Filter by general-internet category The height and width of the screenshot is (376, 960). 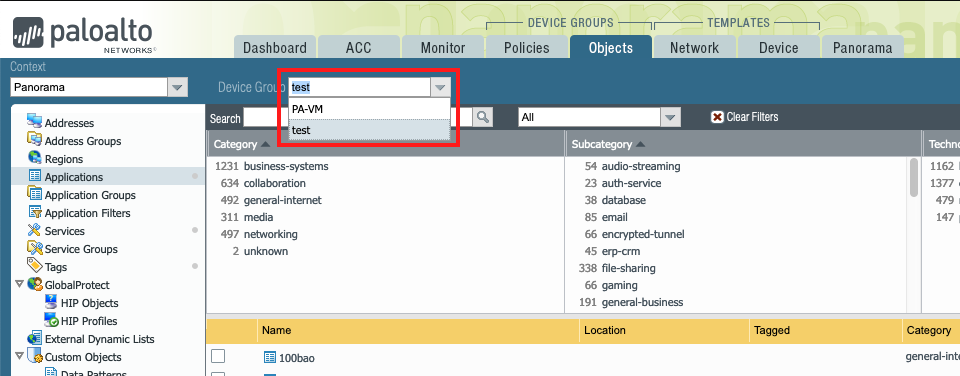click(282, 200)
